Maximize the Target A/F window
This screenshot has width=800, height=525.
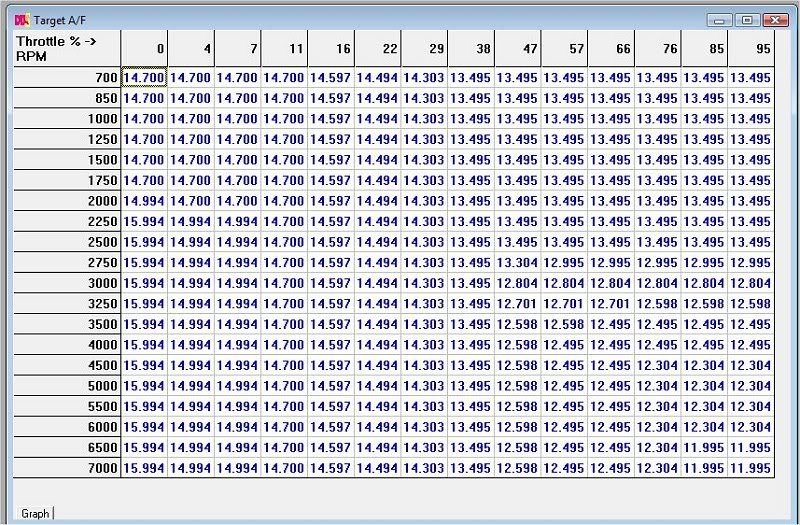[x=746, y=19]
